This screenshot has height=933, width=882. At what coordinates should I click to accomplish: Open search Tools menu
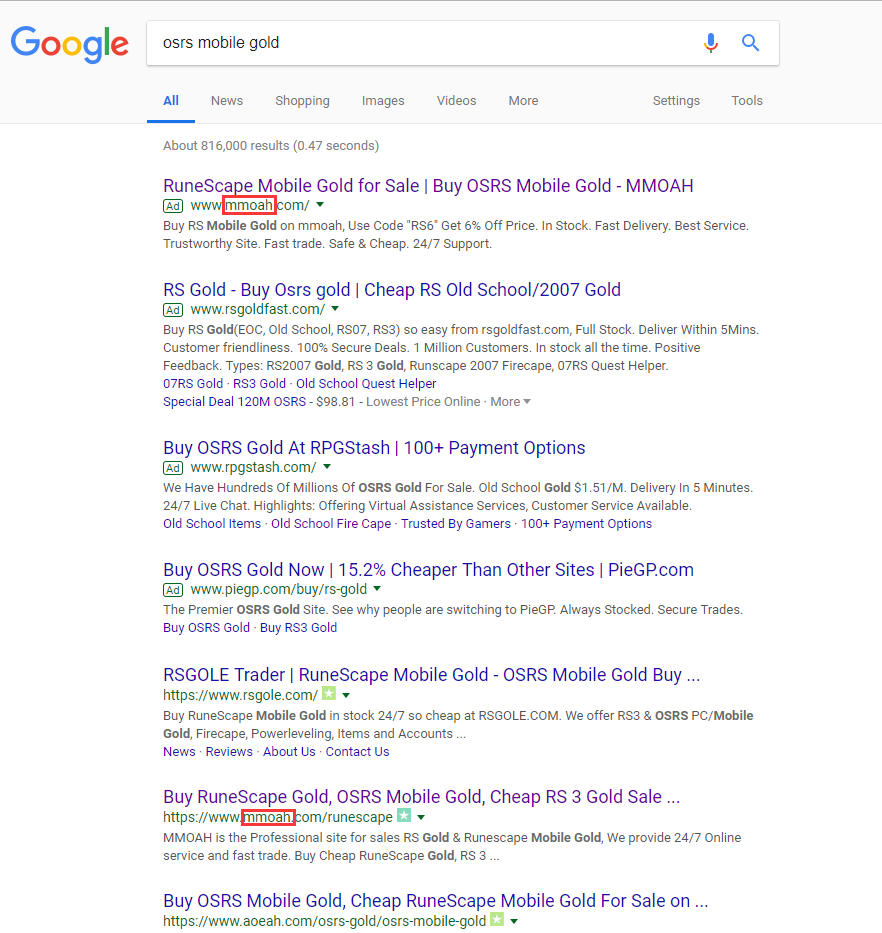[747, 101]
